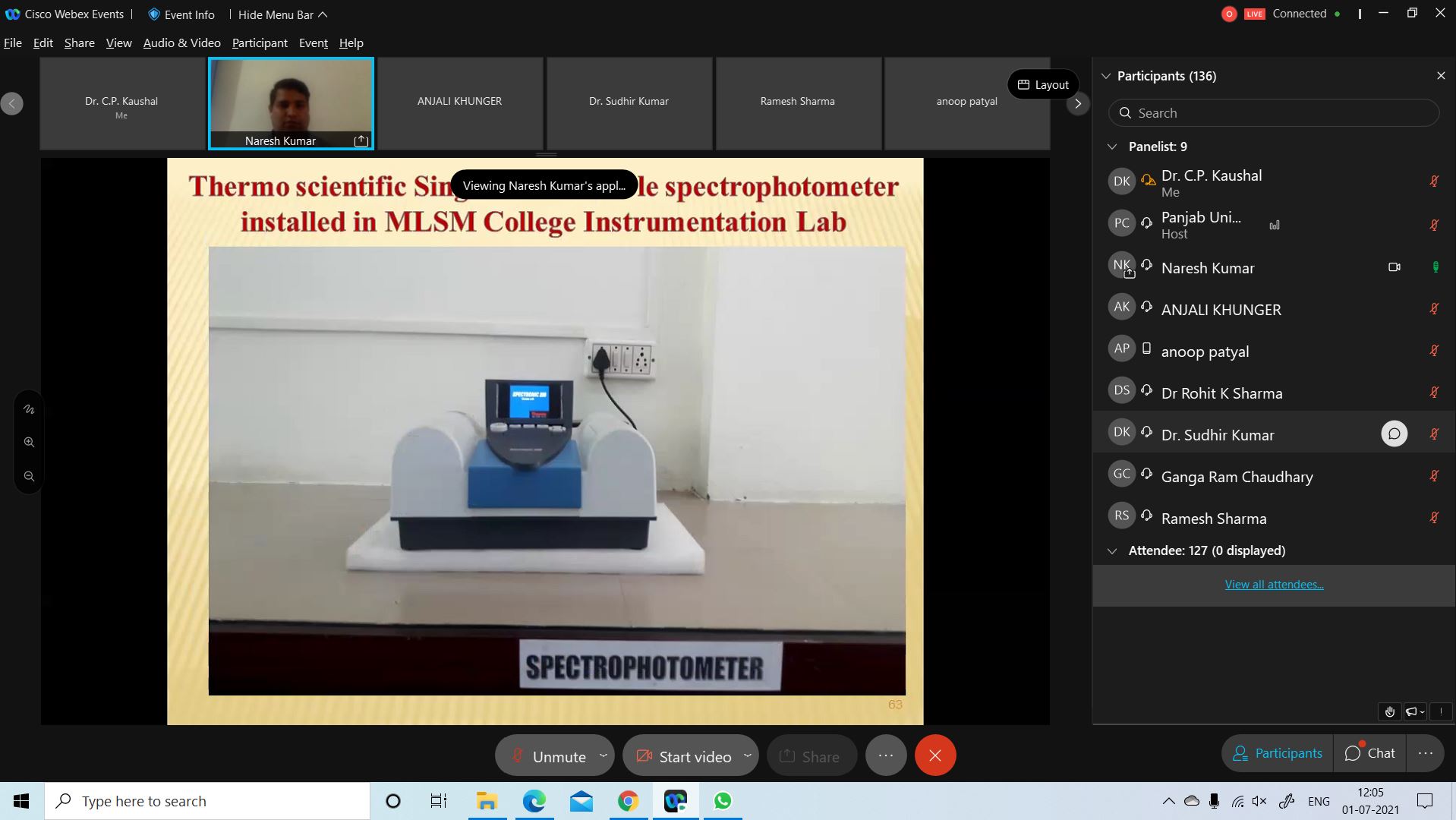Click the exclamation panel options icon
Image resolution: width=1456 pixels, height=820 pixels.
pos(1441,711)
